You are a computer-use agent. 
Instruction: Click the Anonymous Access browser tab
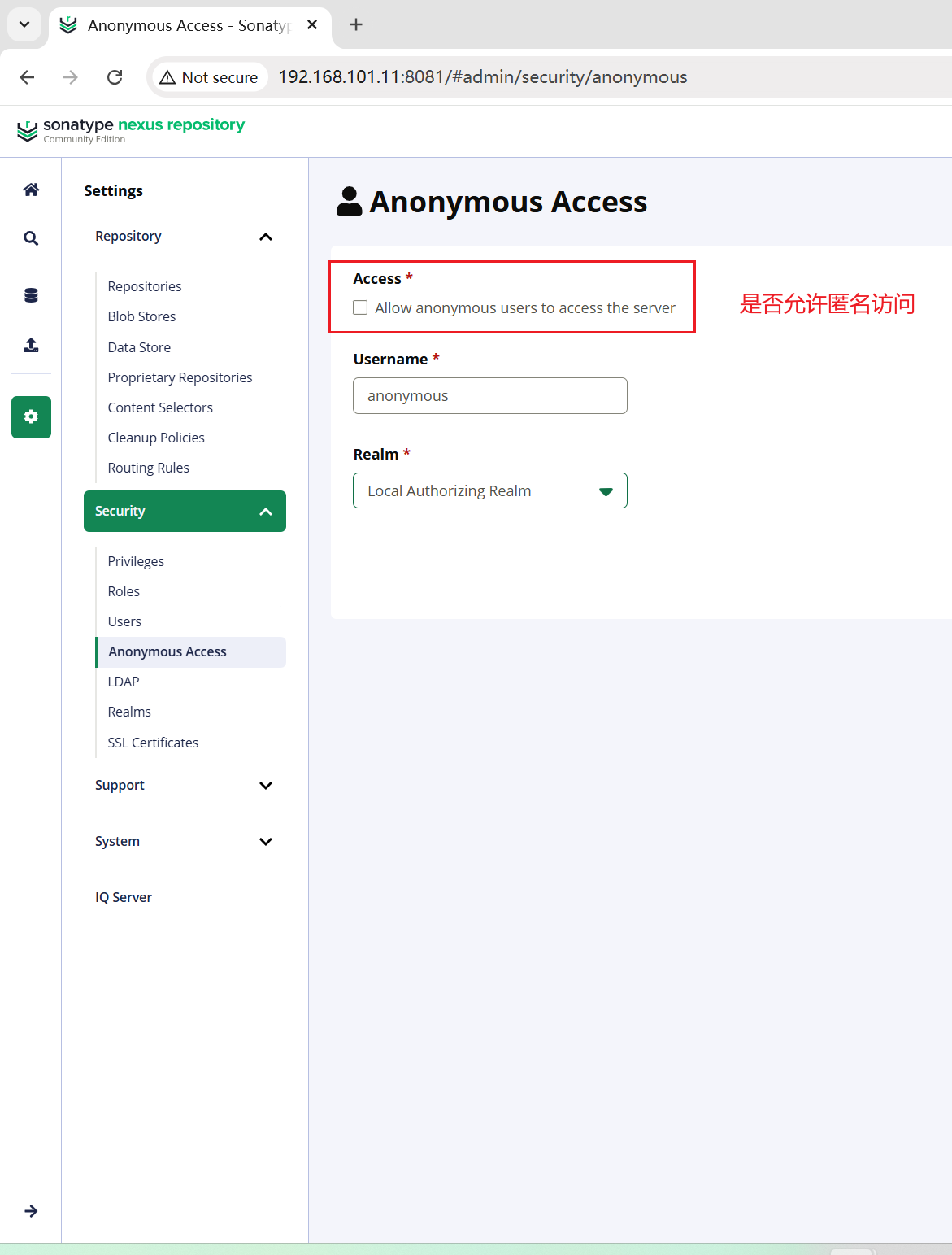click(x=189, y=25)
